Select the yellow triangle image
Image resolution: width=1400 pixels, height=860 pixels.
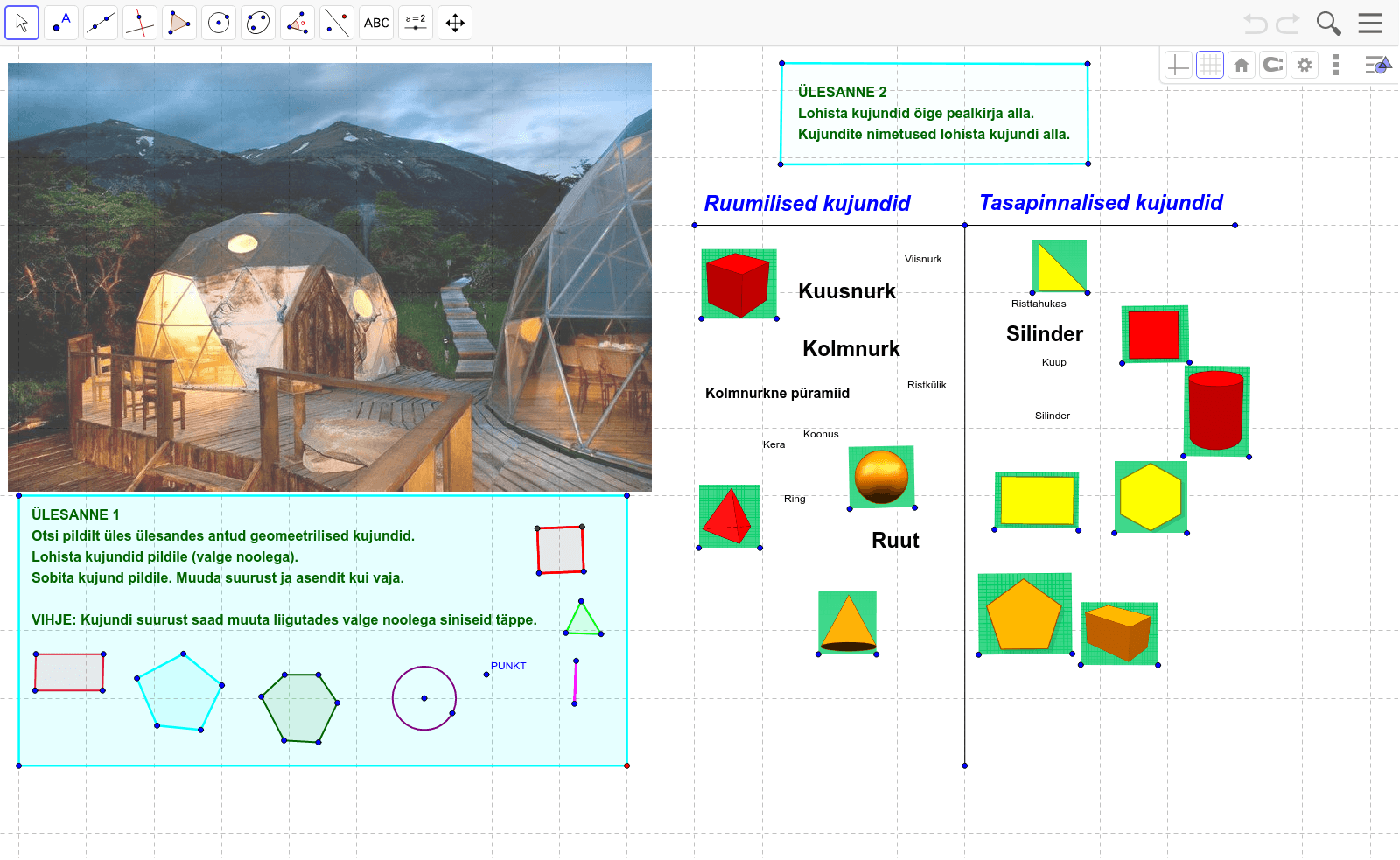pos(1060,266)
